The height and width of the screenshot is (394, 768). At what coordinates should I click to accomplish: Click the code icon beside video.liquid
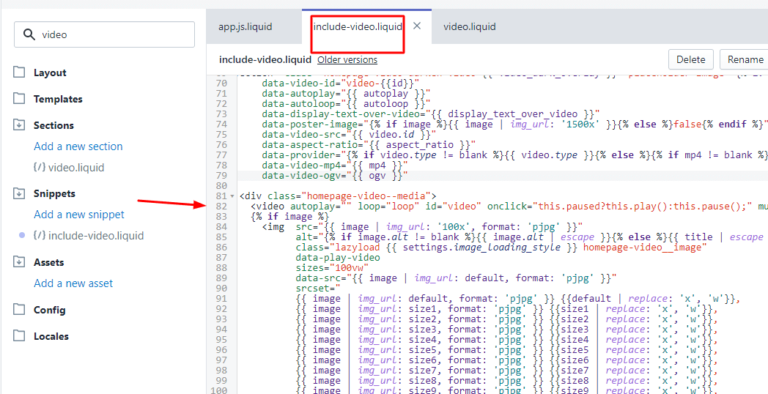(40, 168)
